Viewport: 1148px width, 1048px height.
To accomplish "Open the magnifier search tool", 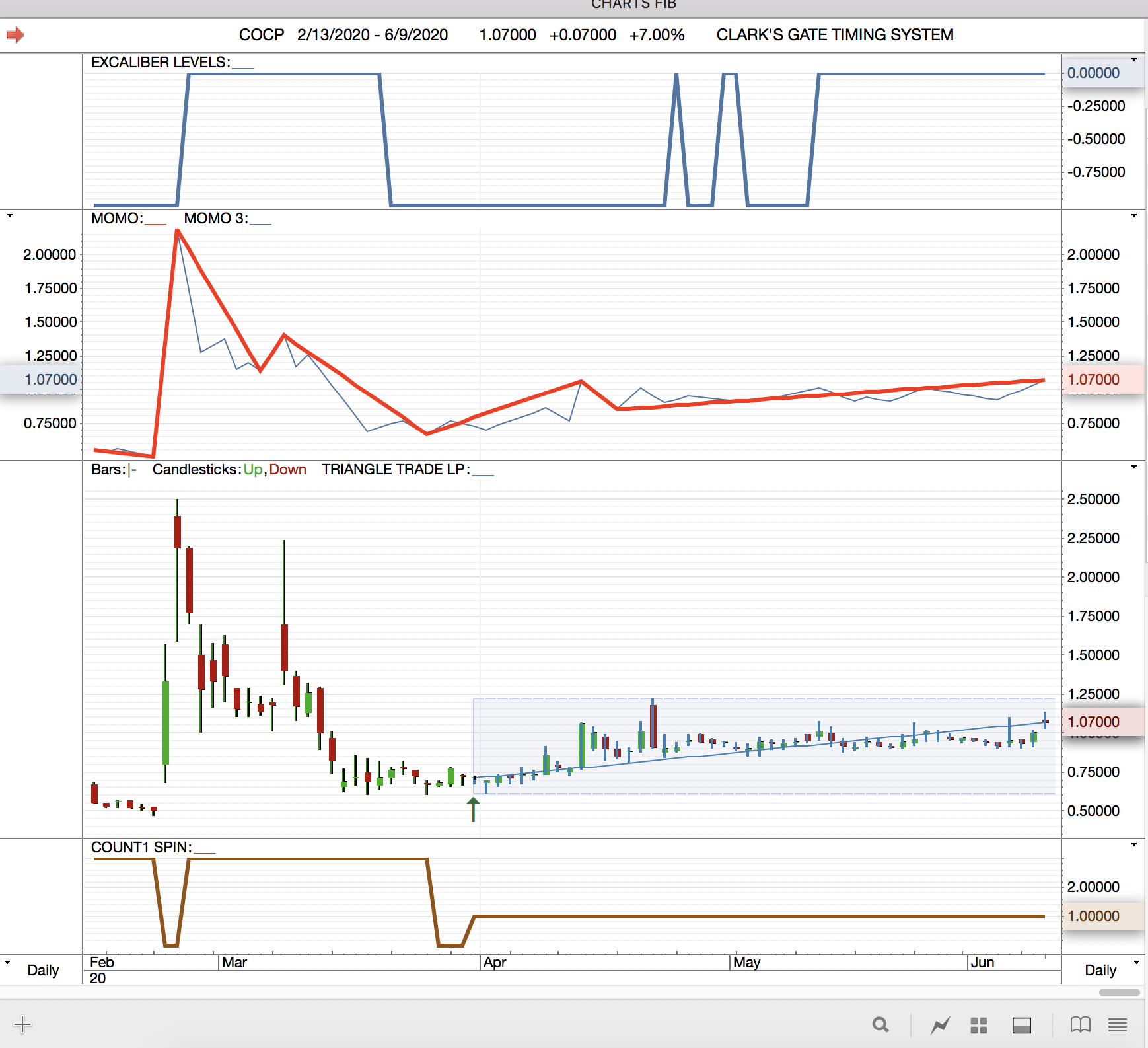I will (x=880, y=1025).
